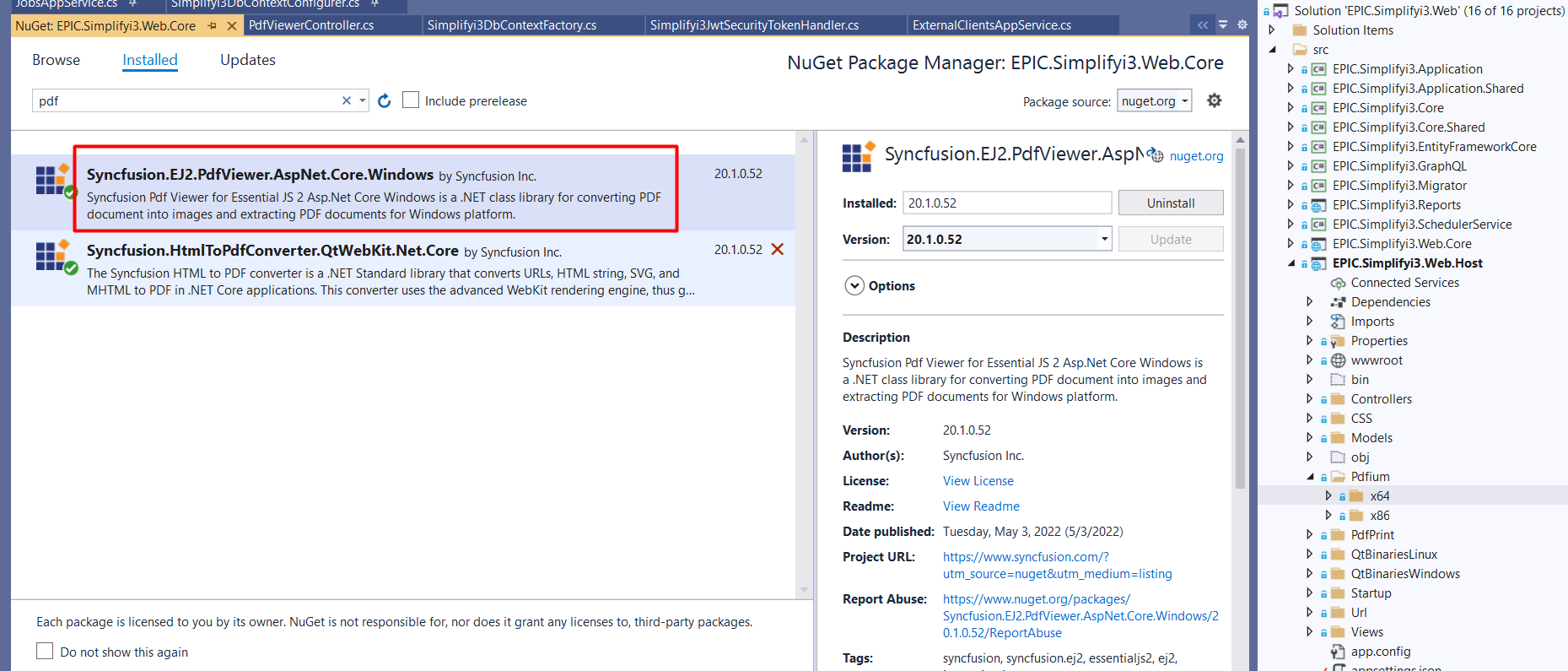Viewport: 1568px width, 671px height.
Task: Open View License link
Action: coord(978,481)
